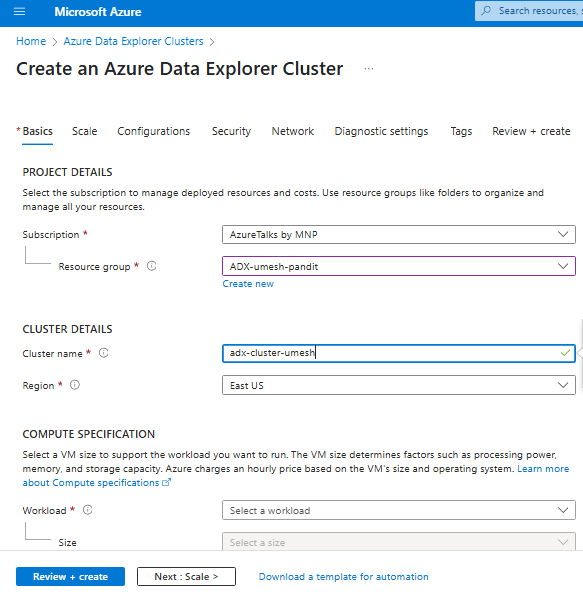Open the more options ellipsis beside the title

[x=369, y=69]
